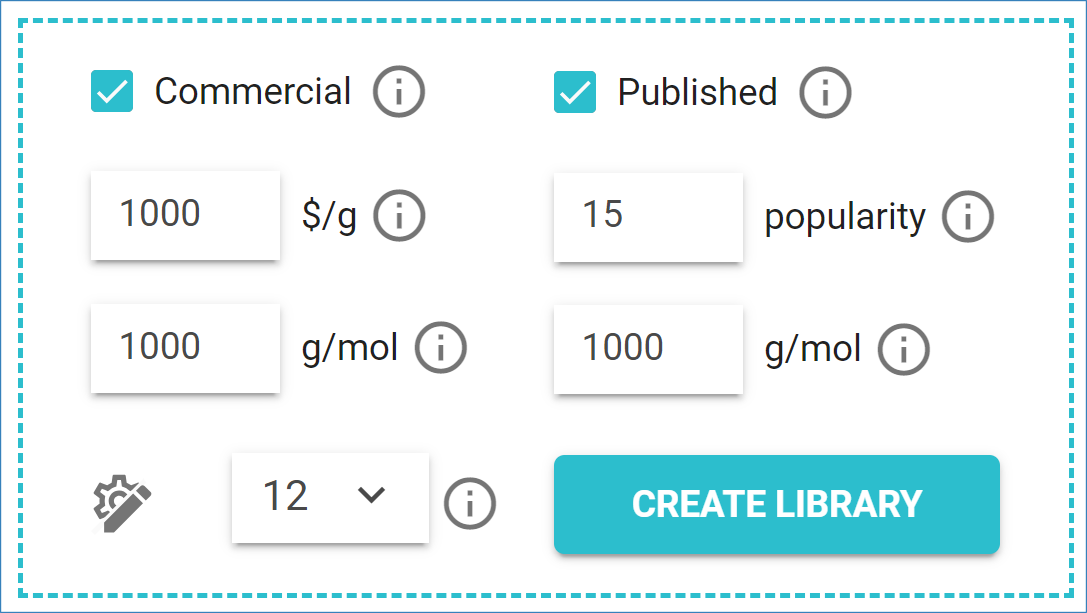Click the info icon next to Published
The image size is (1087, 613).
(825, 92)
